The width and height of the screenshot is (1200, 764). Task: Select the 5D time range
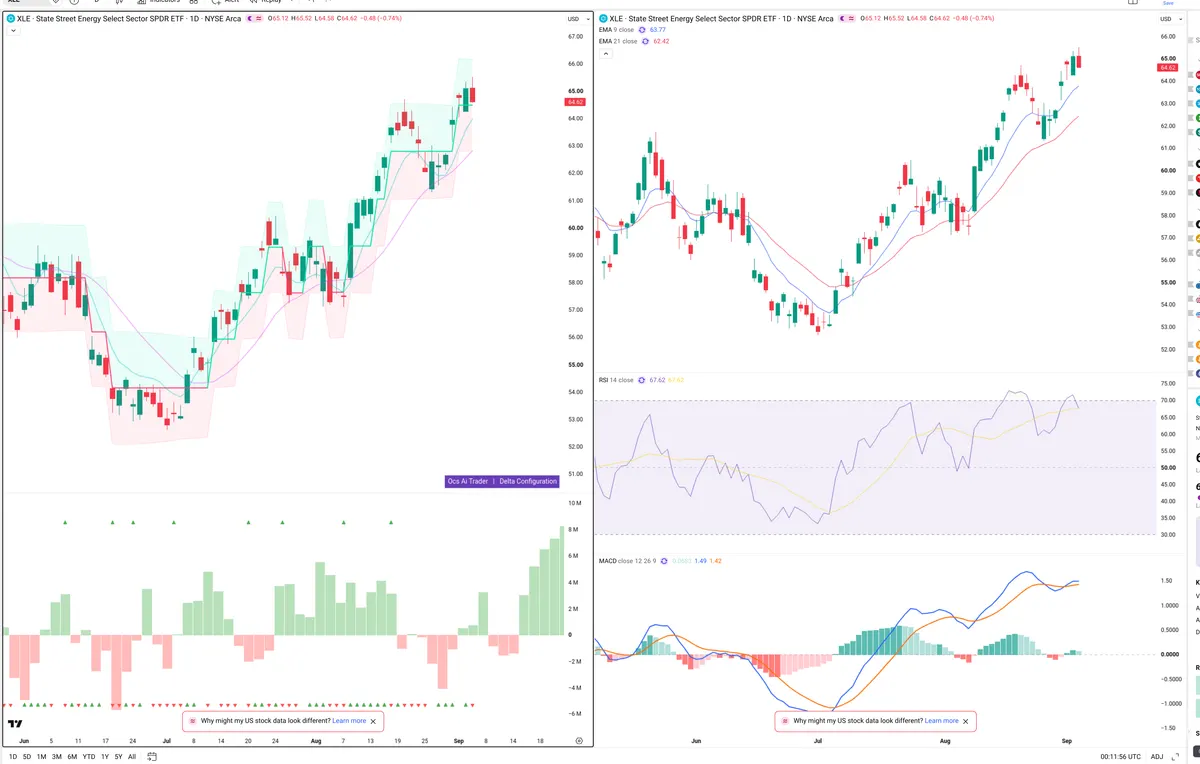(x=26, y=756)
